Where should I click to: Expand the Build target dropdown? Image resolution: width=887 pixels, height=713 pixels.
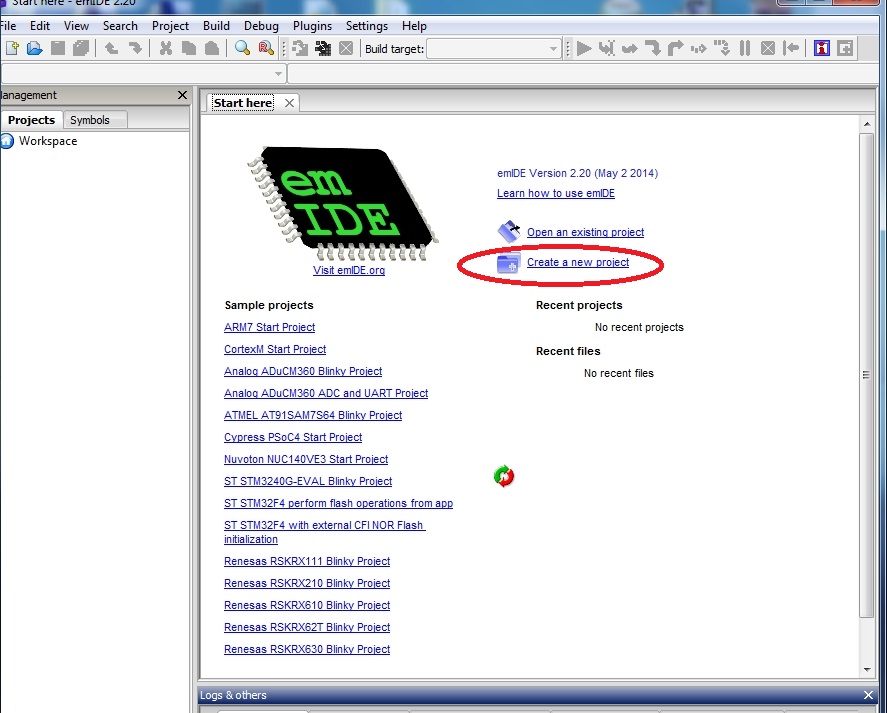click(x=553, y=49)
